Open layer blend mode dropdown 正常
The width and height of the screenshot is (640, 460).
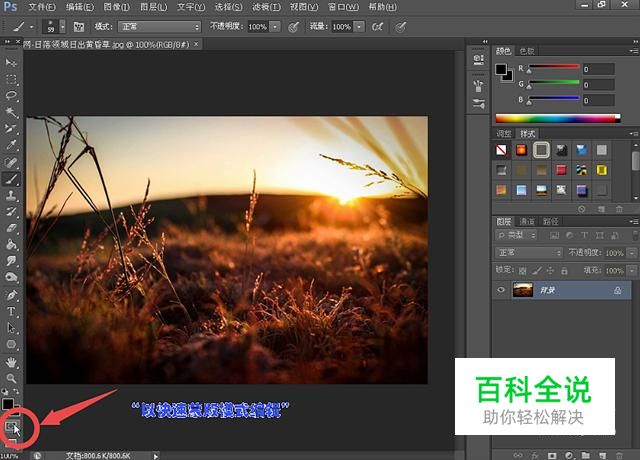[529, 253]
